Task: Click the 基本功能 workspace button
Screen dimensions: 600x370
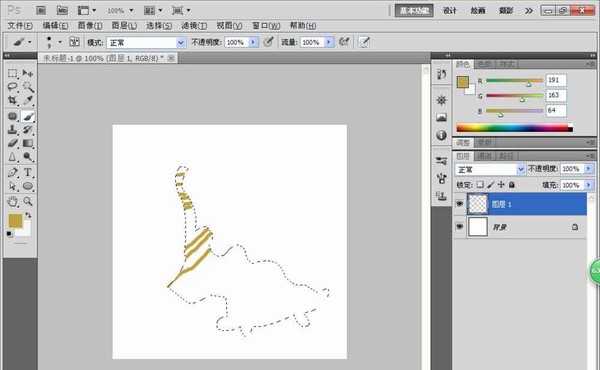Action: (x=414, y=10)
